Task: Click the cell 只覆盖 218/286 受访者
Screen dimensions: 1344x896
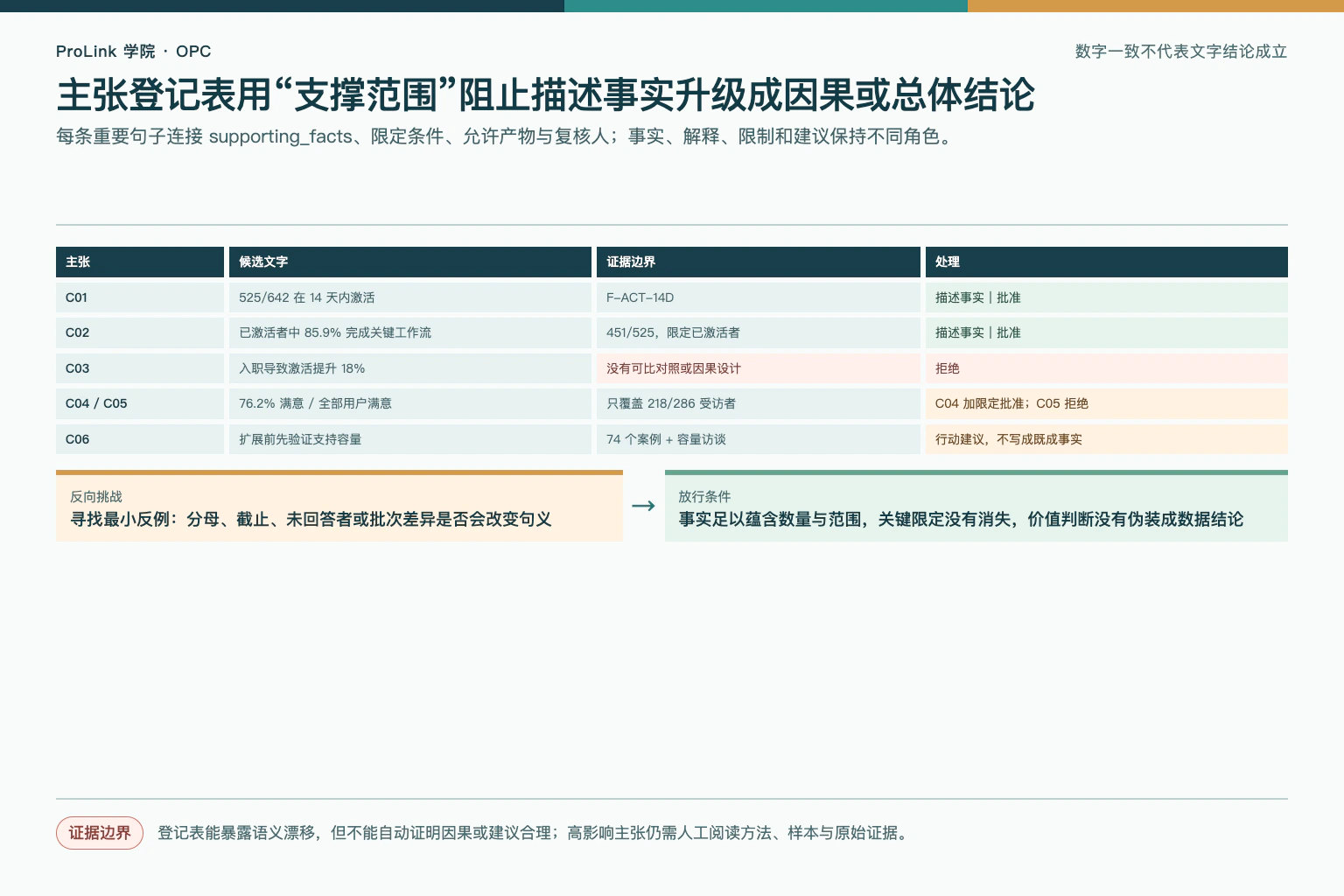Action: pyautogui.click(x=759, y=403)
